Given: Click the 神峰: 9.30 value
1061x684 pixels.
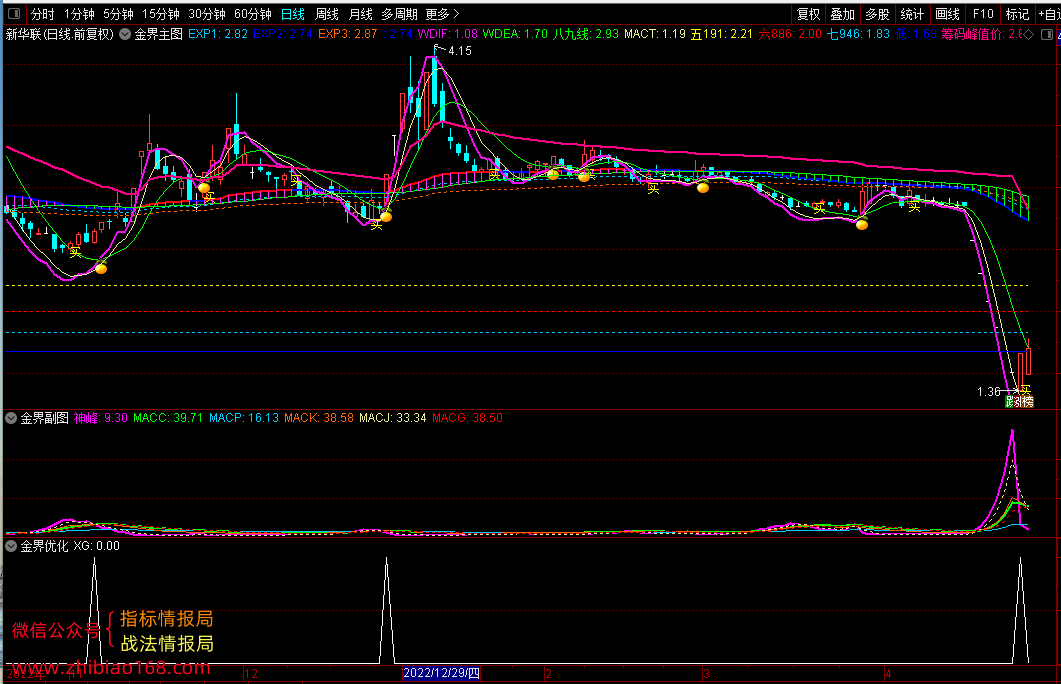Looking at the screenshot, I should coord(100,418).
